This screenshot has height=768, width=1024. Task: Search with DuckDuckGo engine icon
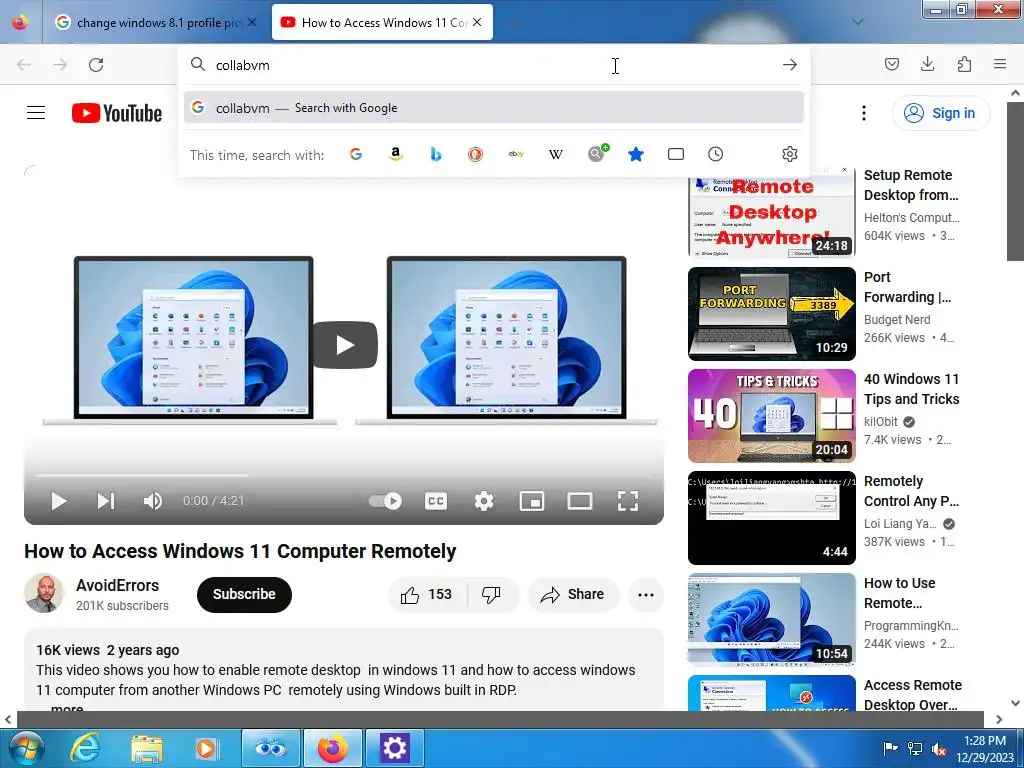coord(475,154)
